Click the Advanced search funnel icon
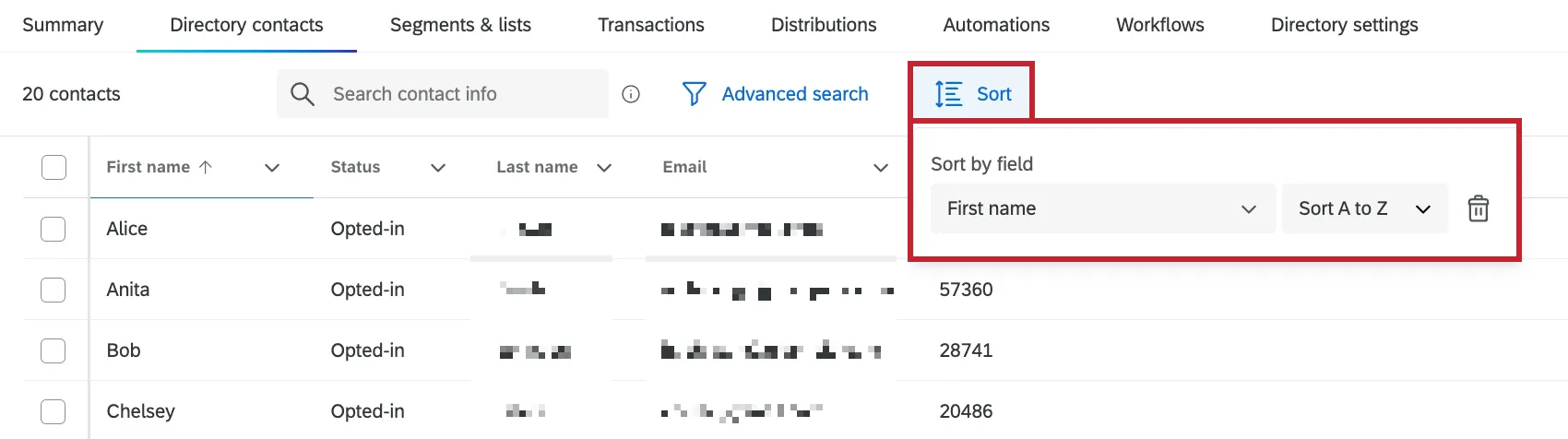 tap(694, 94)
